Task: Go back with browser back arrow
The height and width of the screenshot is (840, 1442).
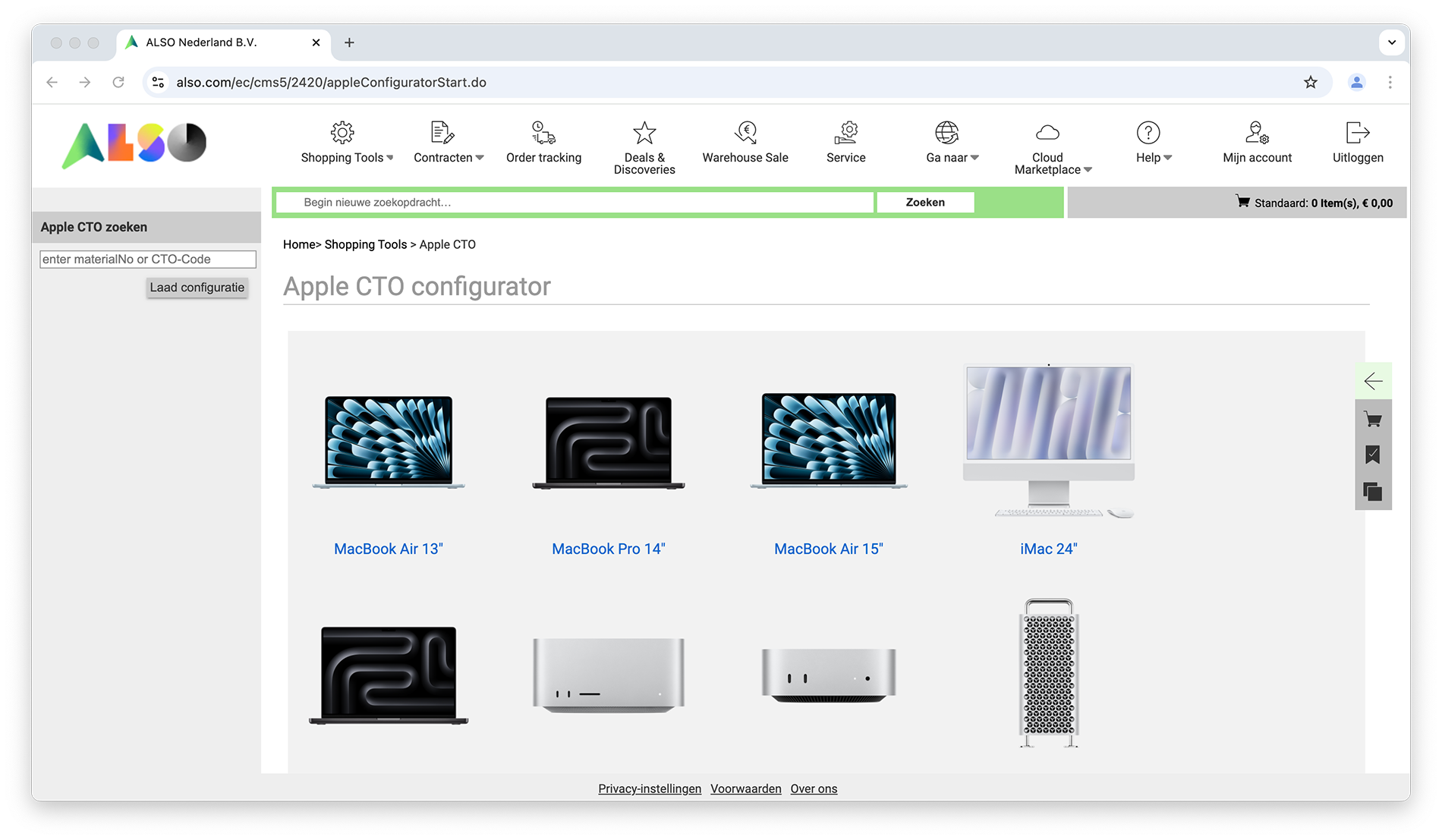Action: click(x=52, y=82)
